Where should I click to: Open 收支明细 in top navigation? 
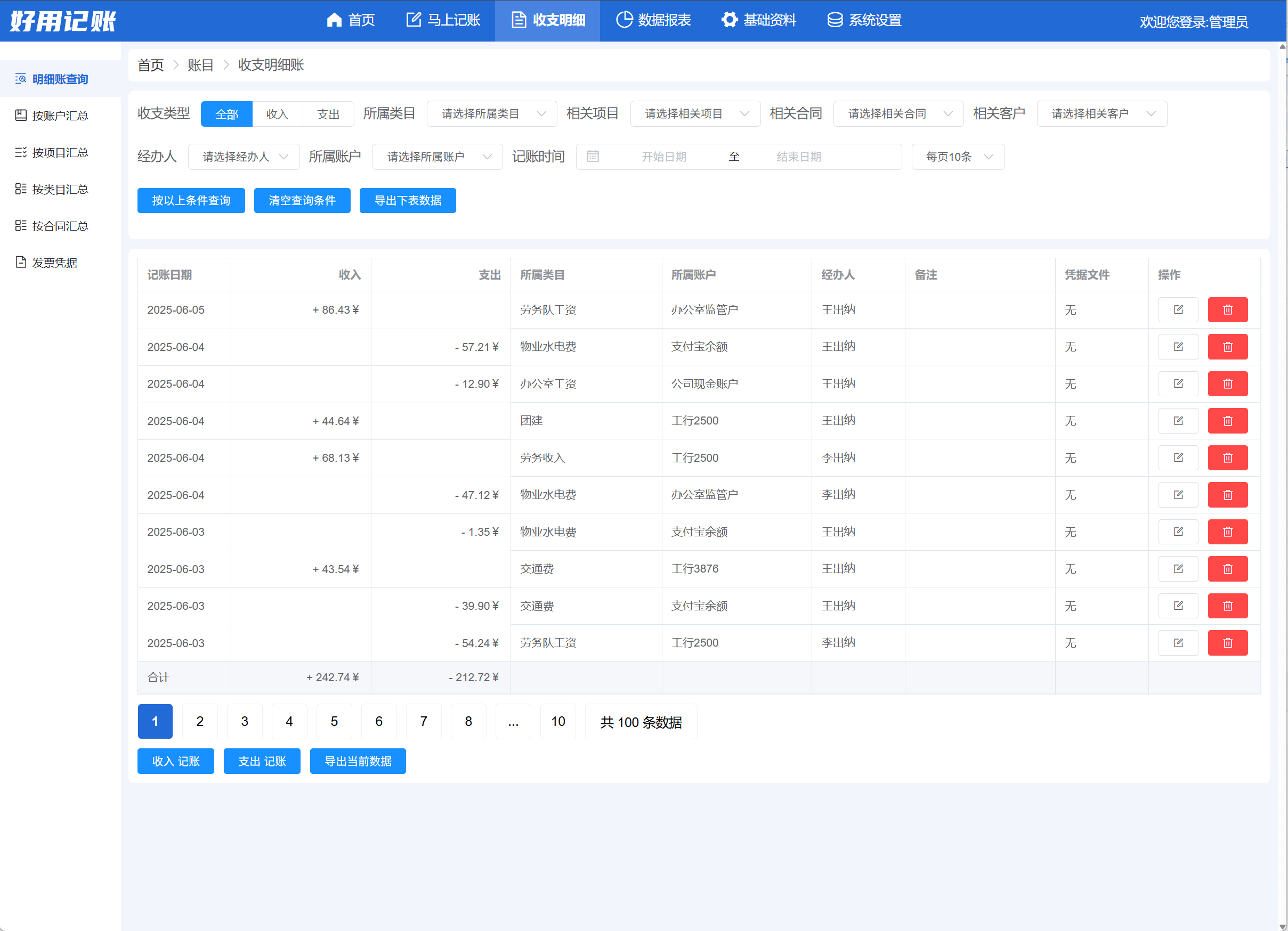tap(547, 20)
